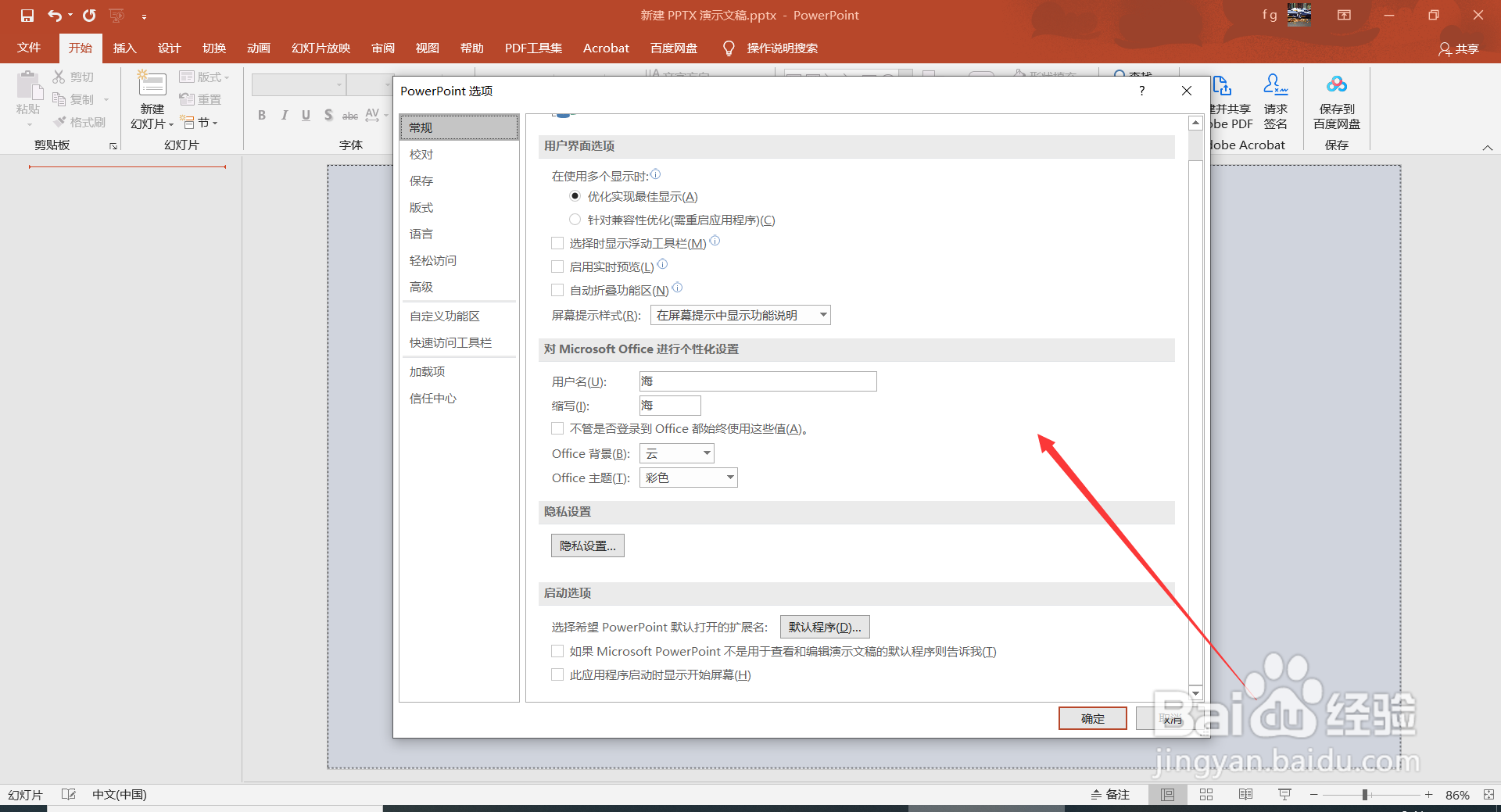This screenshot has width=1501, height=812.
Task: Open customize quick access toolbar arrow
Action: [144, 16]
